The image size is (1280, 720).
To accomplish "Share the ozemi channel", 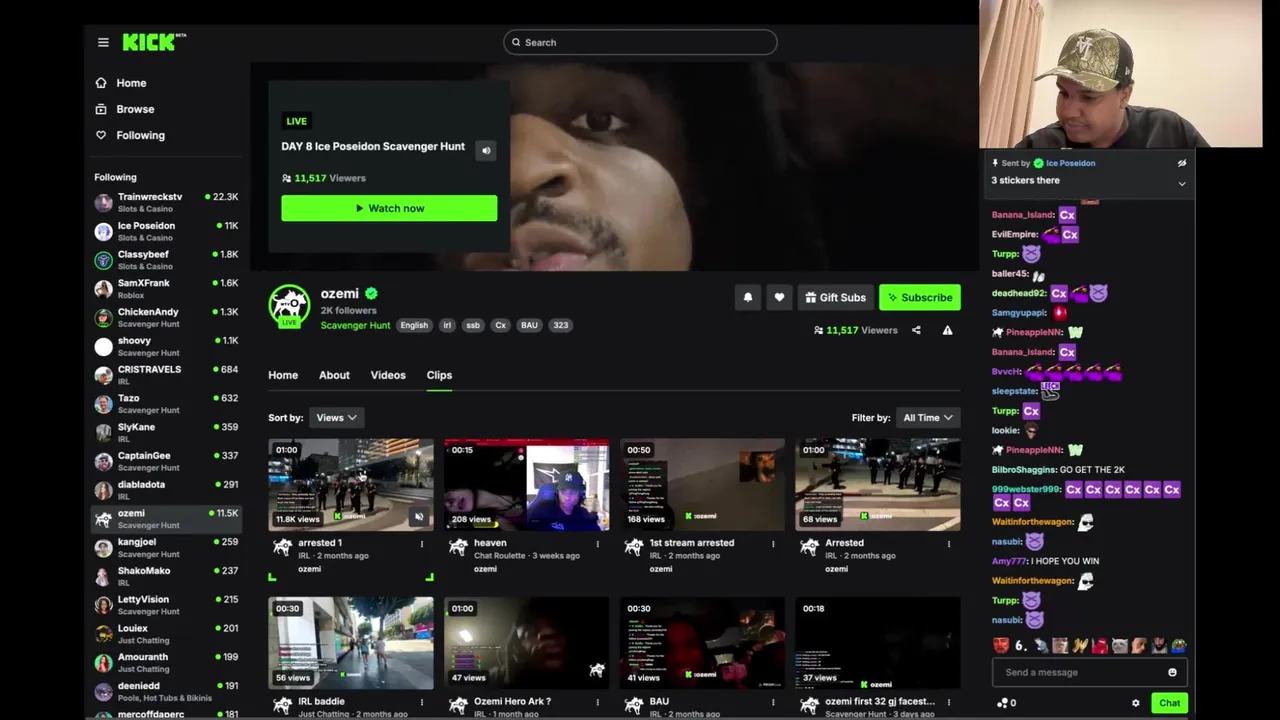I will [916, 330].
